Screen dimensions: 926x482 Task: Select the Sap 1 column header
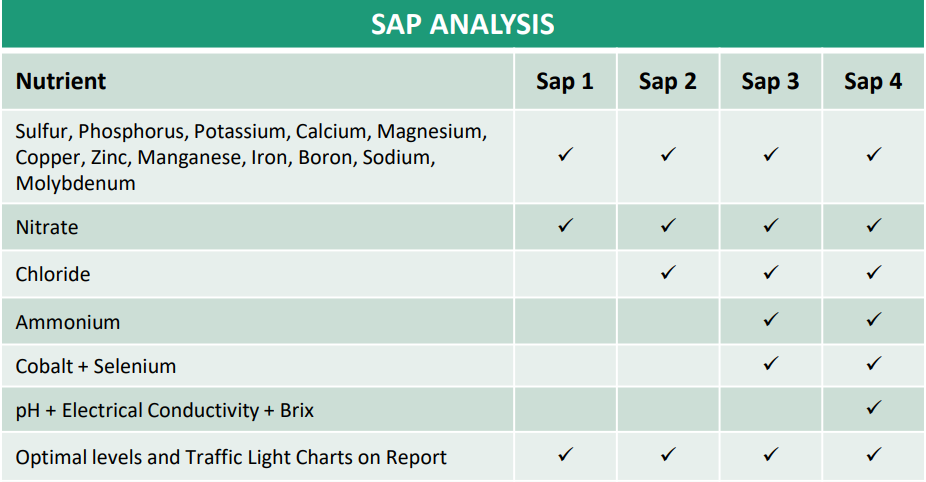[x=565, y=82]
